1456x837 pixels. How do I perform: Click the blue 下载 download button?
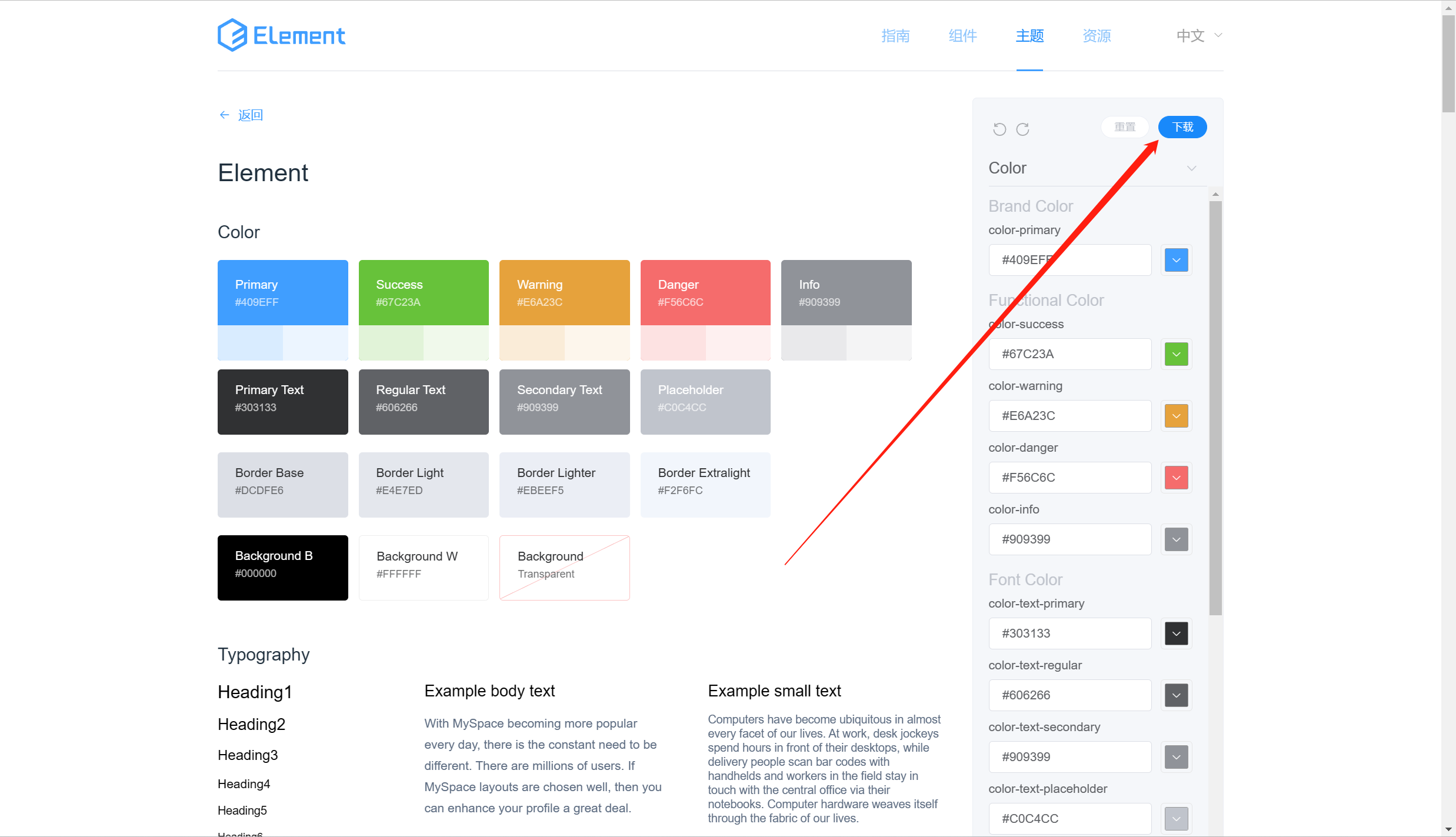coord(1182,127)
